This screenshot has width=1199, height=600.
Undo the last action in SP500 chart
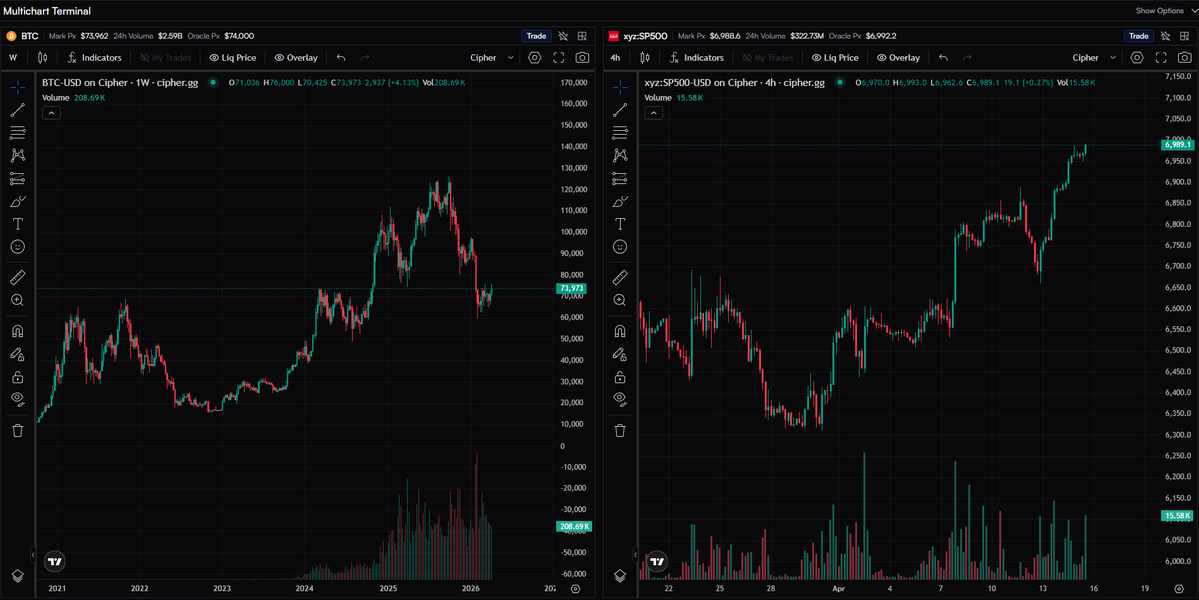[x=944, y=57]
